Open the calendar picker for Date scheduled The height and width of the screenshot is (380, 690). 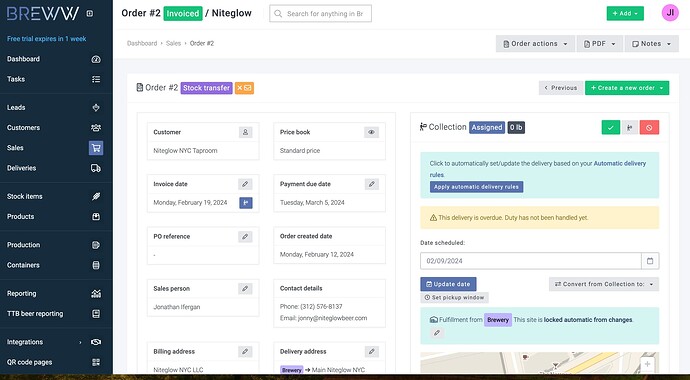click(650, 261)
